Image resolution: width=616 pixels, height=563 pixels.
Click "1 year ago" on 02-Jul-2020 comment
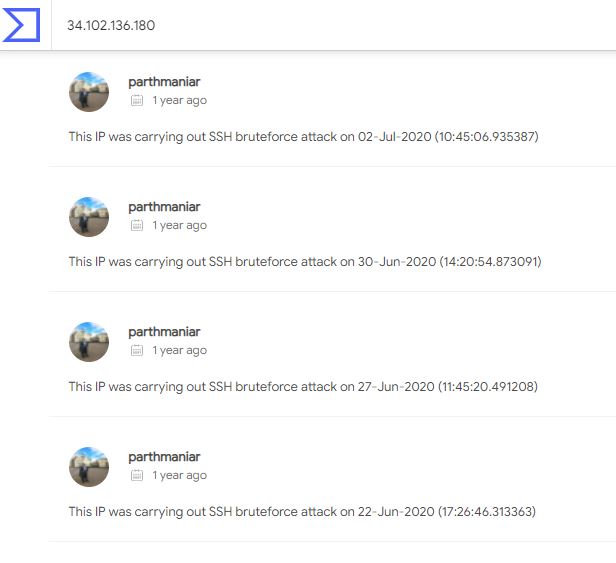180,101
